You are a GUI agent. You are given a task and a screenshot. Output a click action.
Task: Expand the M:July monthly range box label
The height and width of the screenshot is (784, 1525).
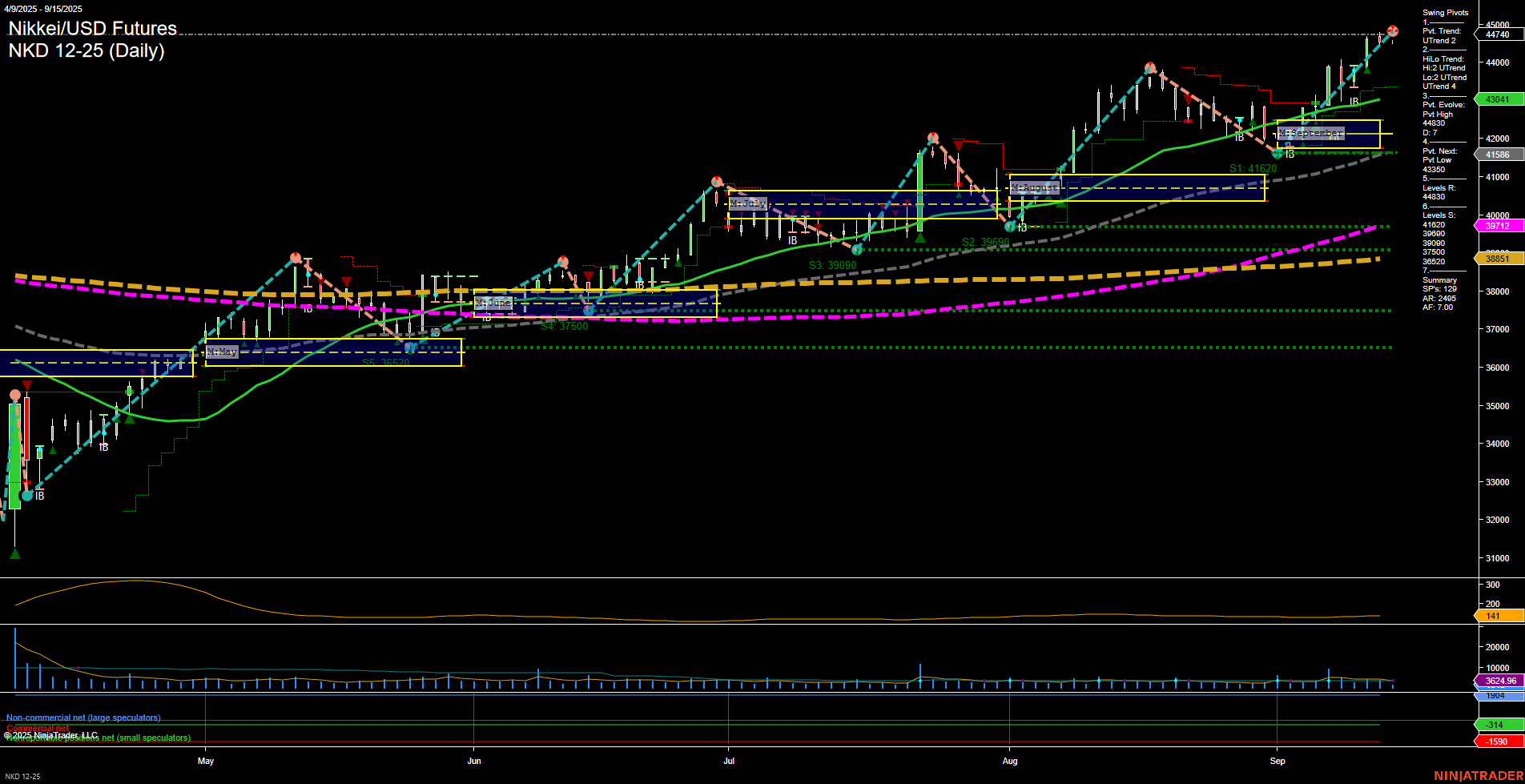(749, 203)
